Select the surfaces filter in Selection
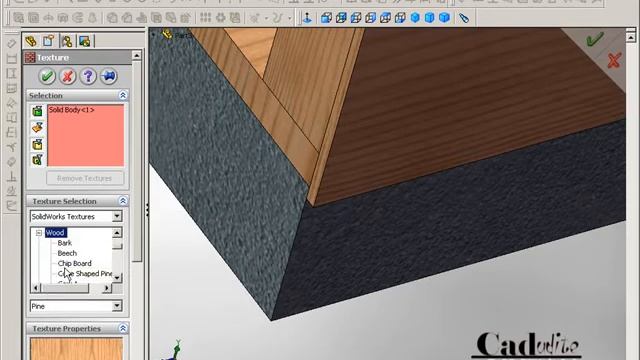This screenshot has width=640, height=360. (37, 128)
